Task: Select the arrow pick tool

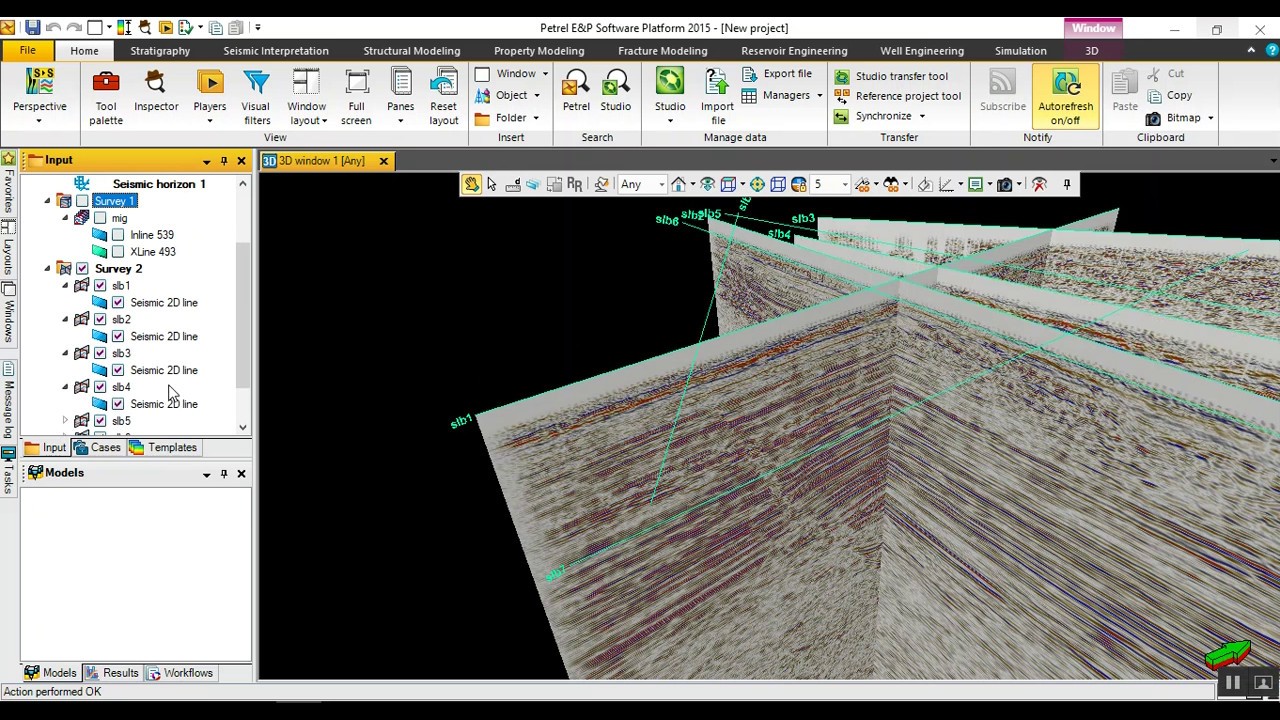Action: tap(492, 184)
